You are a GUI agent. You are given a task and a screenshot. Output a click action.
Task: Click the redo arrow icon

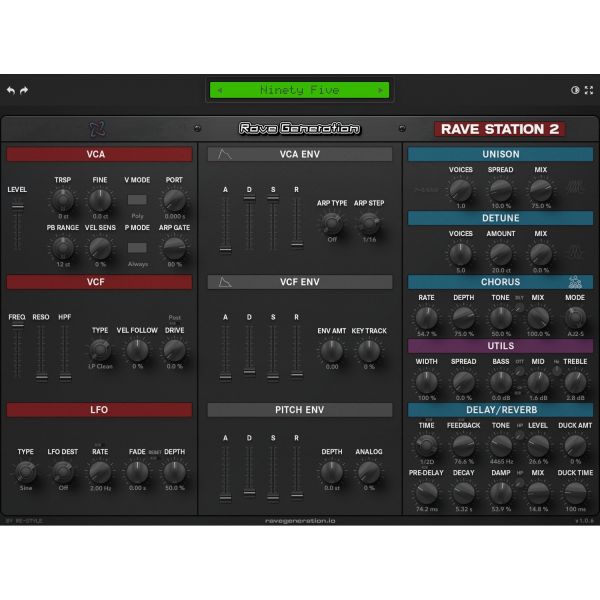(x=24, y=90)
